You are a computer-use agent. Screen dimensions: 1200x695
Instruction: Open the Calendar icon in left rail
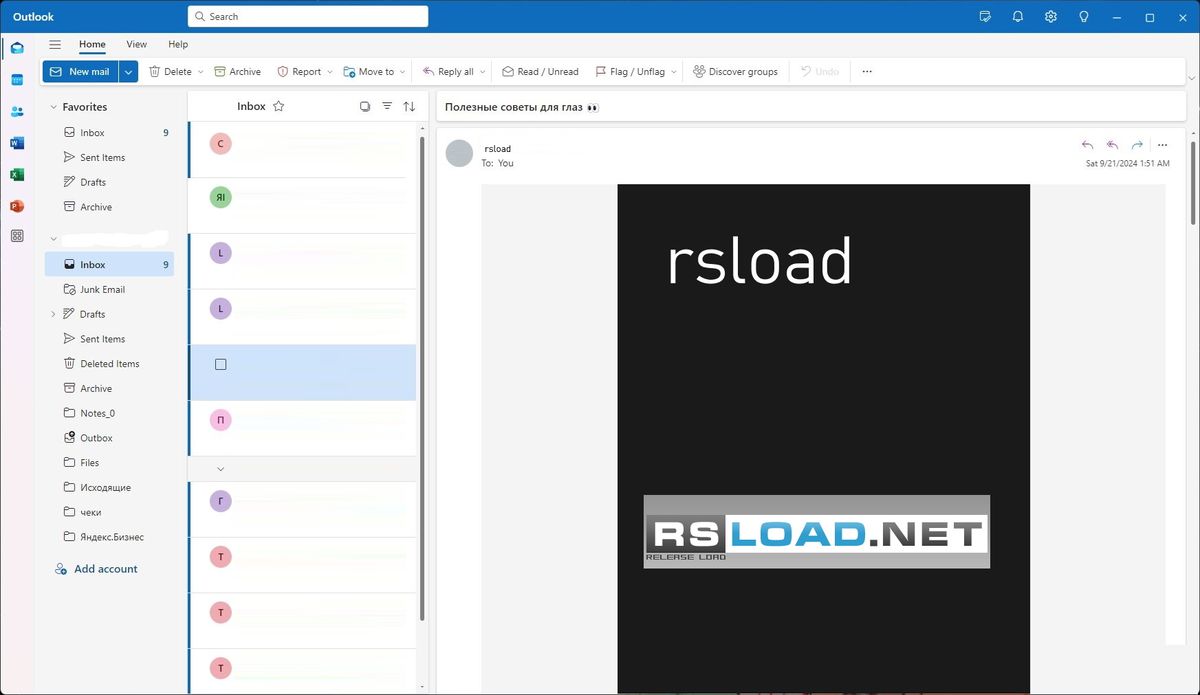(x=17, y=80)
